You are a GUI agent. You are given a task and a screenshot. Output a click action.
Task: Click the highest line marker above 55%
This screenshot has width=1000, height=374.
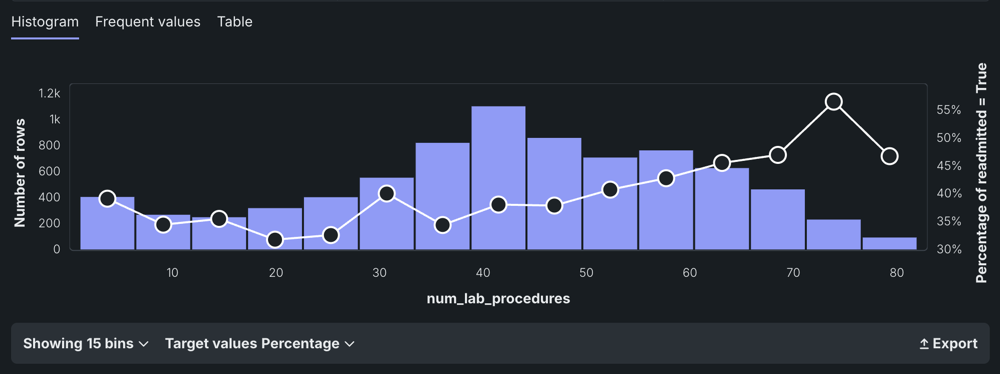coord(834,101)
